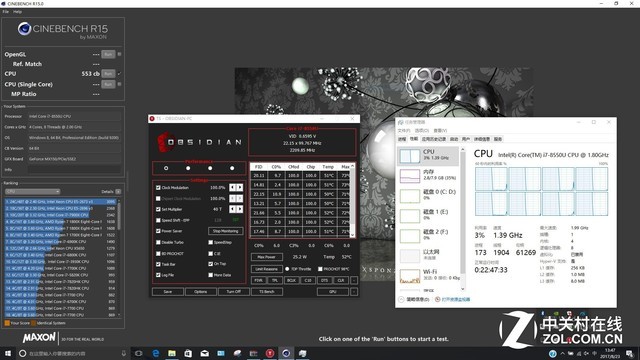Open the Microsoft Store taskbar icon

pyautogui.click(x=188, y=353)
